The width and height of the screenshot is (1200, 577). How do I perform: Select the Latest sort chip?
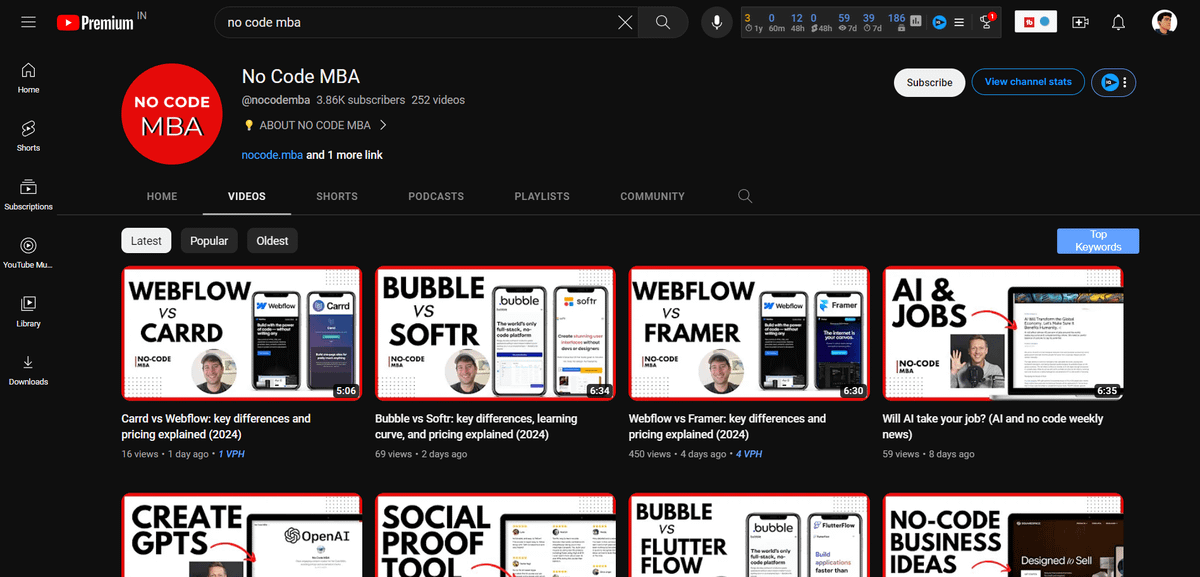[146, 241]
